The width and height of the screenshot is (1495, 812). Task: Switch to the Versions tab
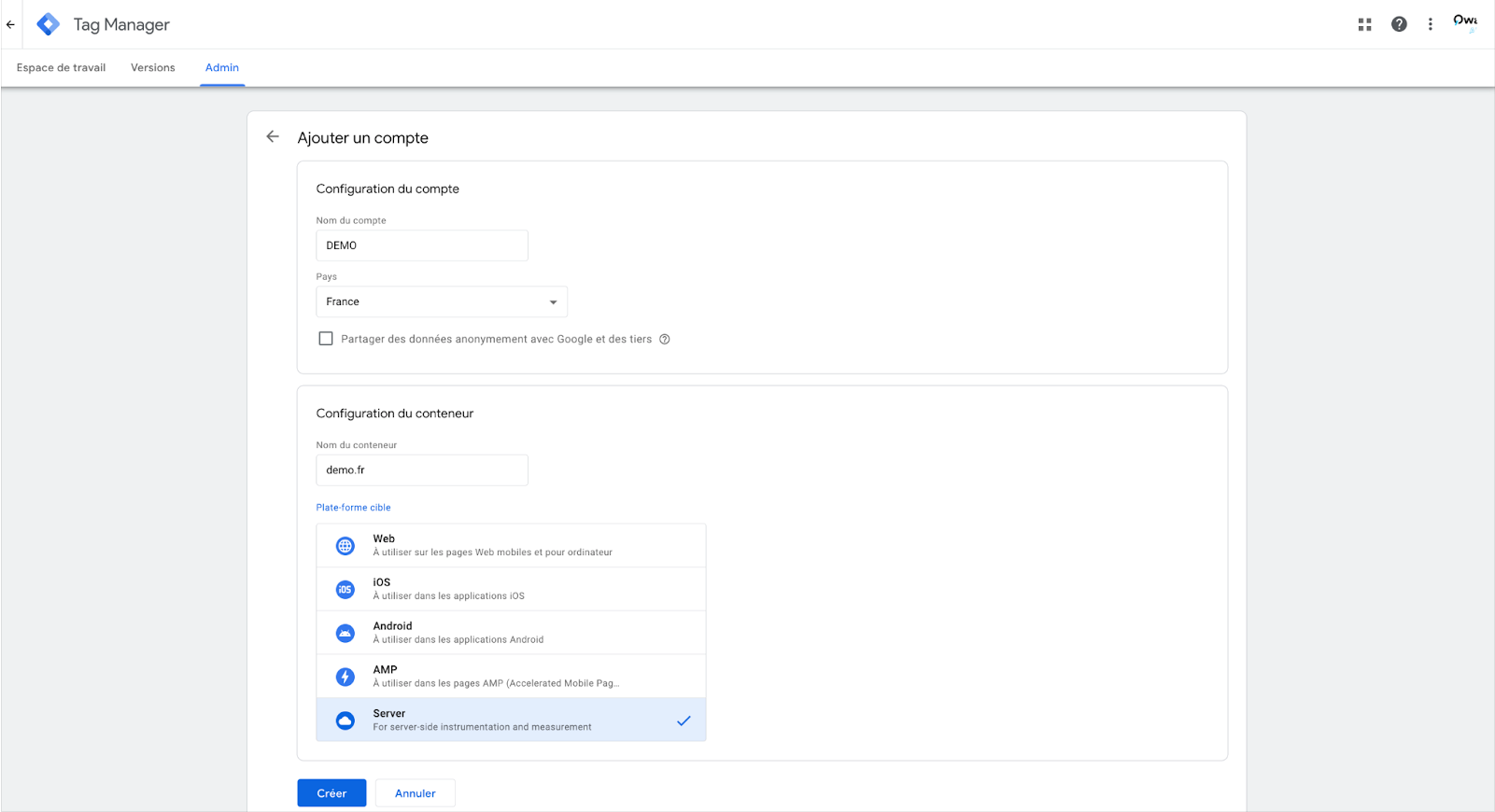[x=153, y=67]
